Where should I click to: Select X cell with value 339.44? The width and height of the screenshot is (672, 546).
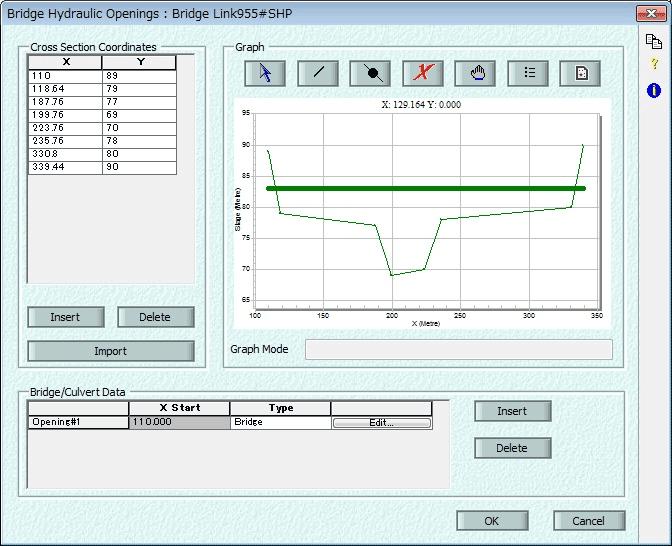pyautogui.click(x=65, y=167)
